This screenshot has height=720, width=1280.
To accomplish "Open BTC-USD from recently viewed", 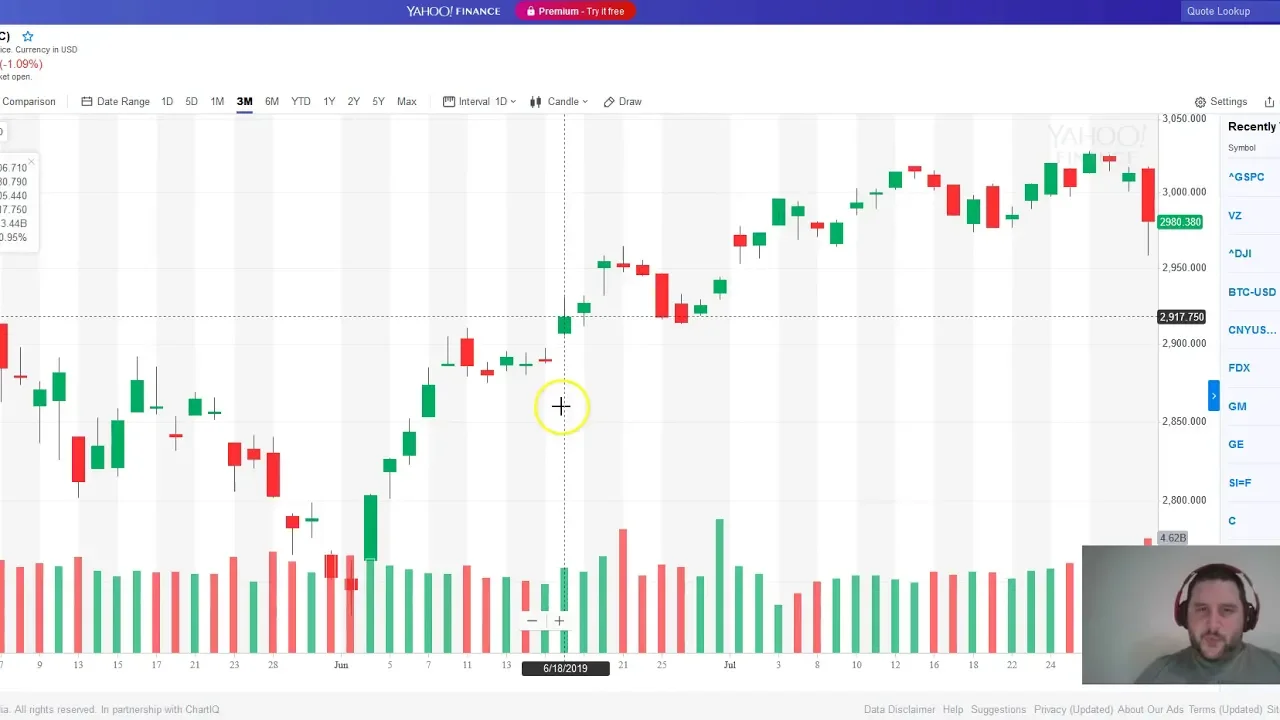I will [1251, 292].
